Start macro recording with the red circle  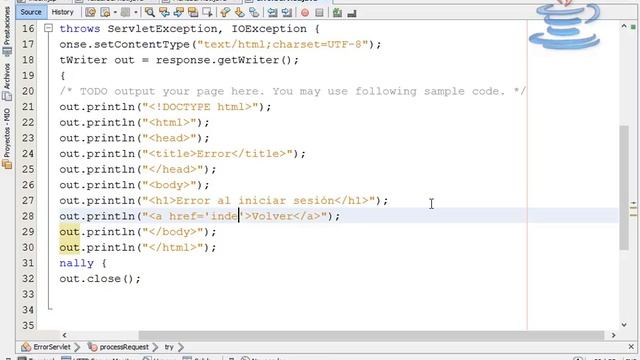(305, 13)
